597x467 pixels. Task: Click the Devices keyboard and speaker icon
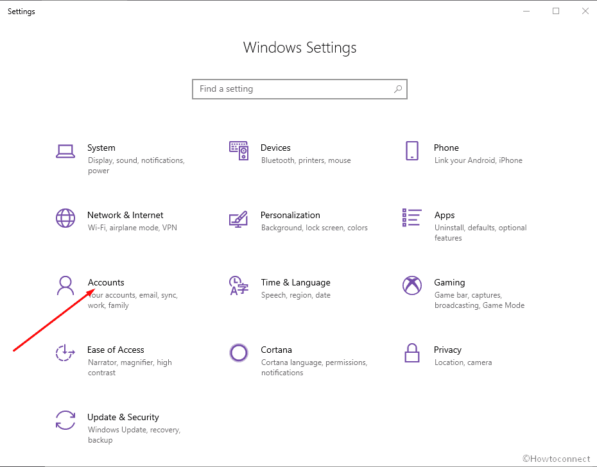point(239,151)
